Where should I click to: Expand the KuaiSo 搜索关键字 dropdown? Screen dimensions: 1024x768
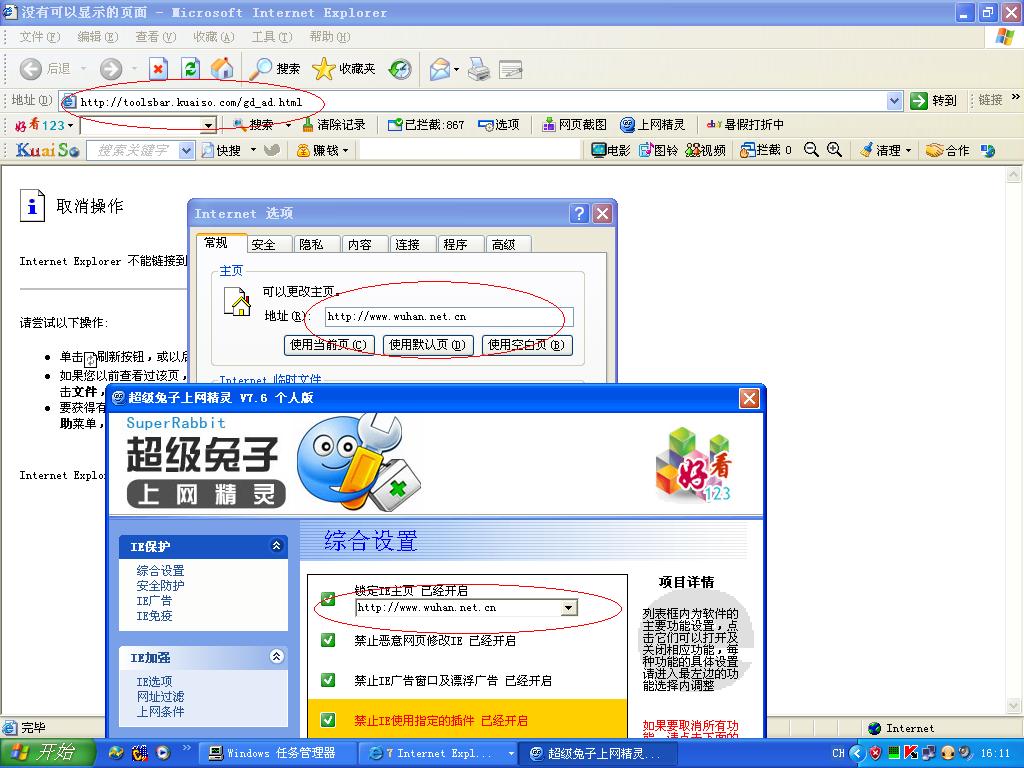(x=186, y=150)
